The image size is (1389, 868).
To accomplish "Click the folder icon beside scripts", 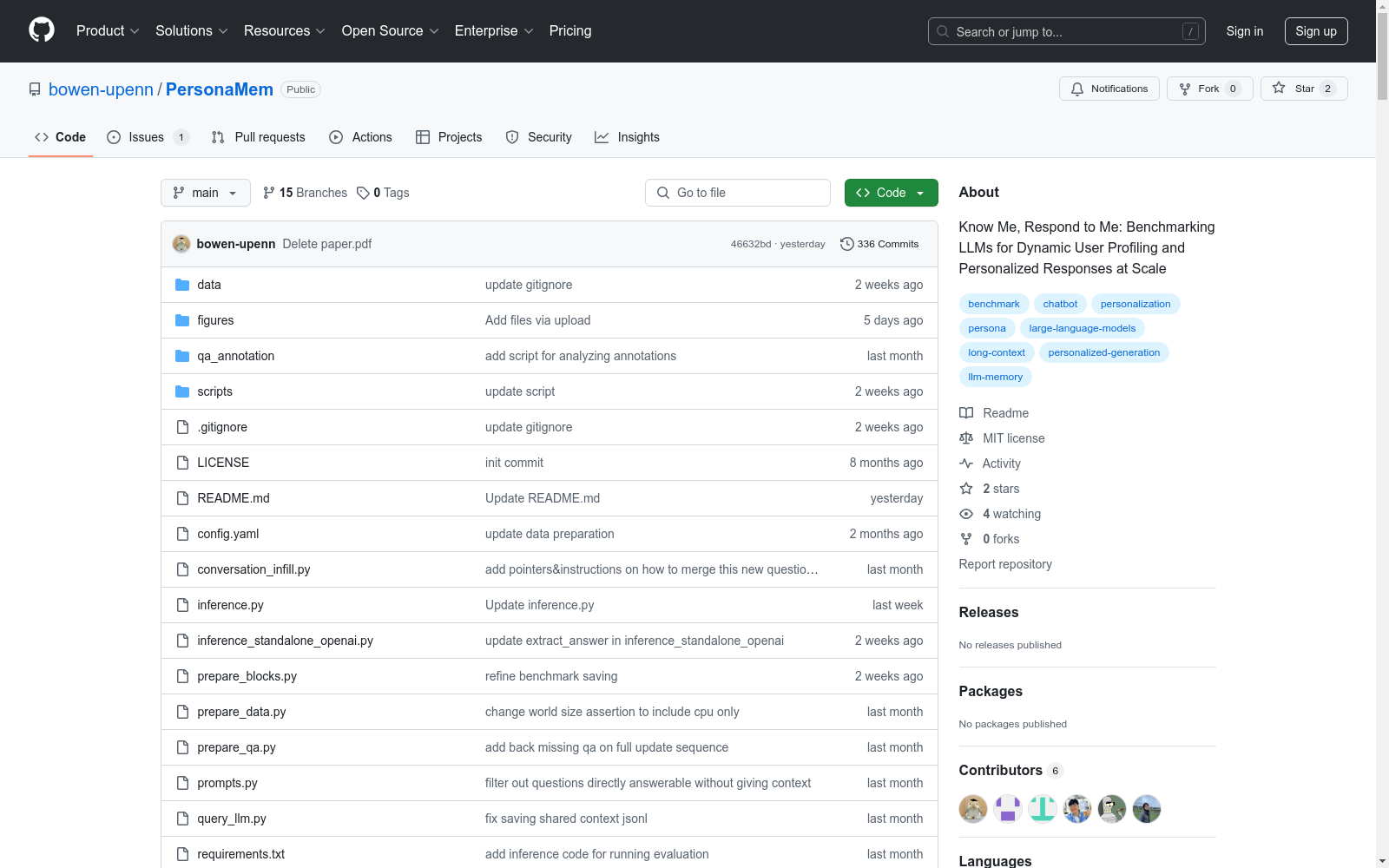I will tap(182, 391).
